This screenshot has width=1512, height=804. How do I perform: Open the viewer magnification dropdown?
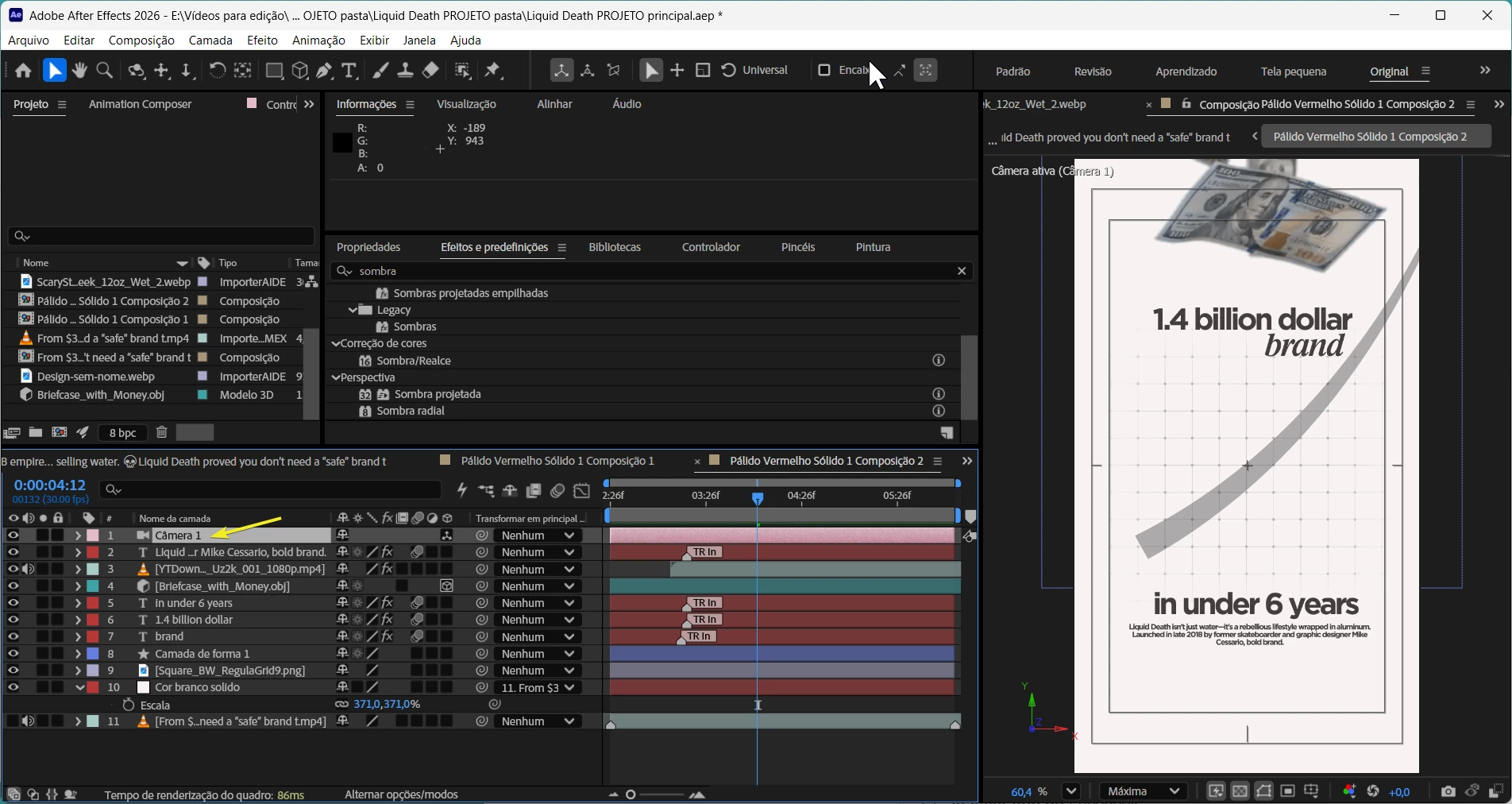point(1071,791)
